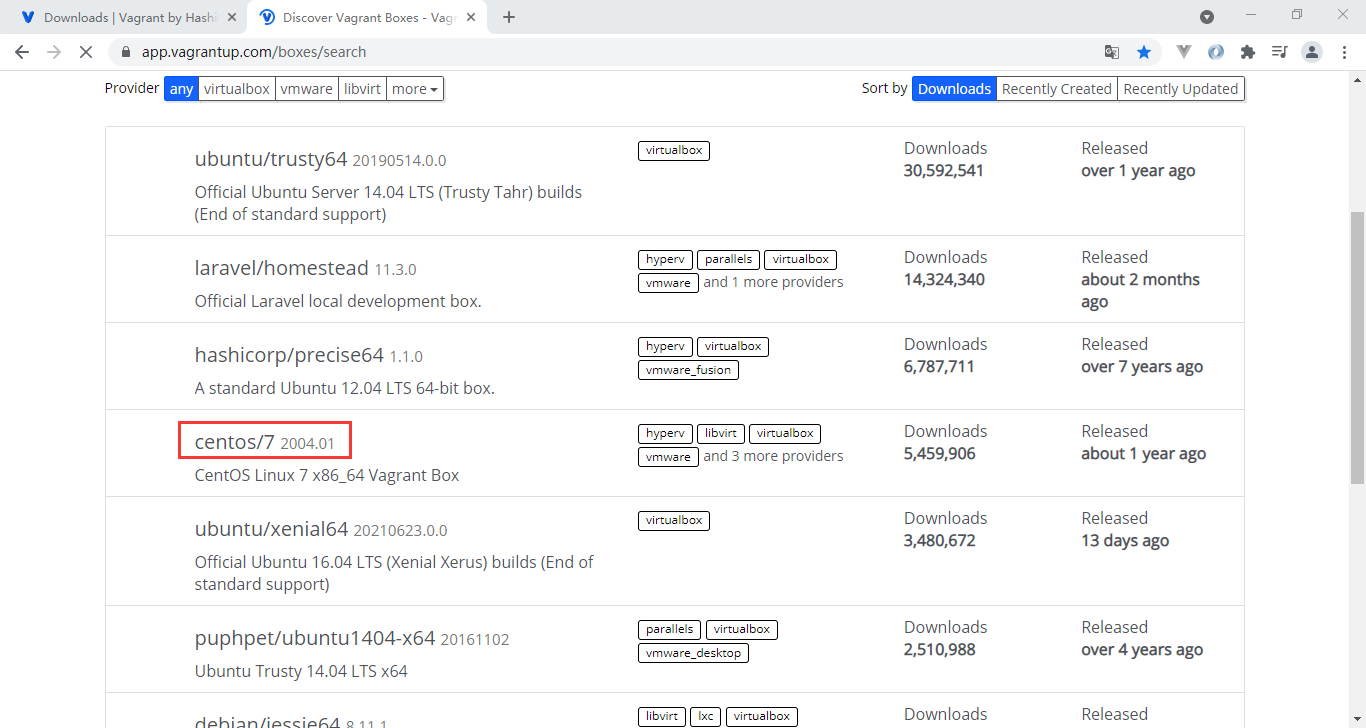The height and width of the screenshot is (728, 1366).
Task: Click vmware_fusion tag on hashicorp/precise64 row
Action: [688, 369]
